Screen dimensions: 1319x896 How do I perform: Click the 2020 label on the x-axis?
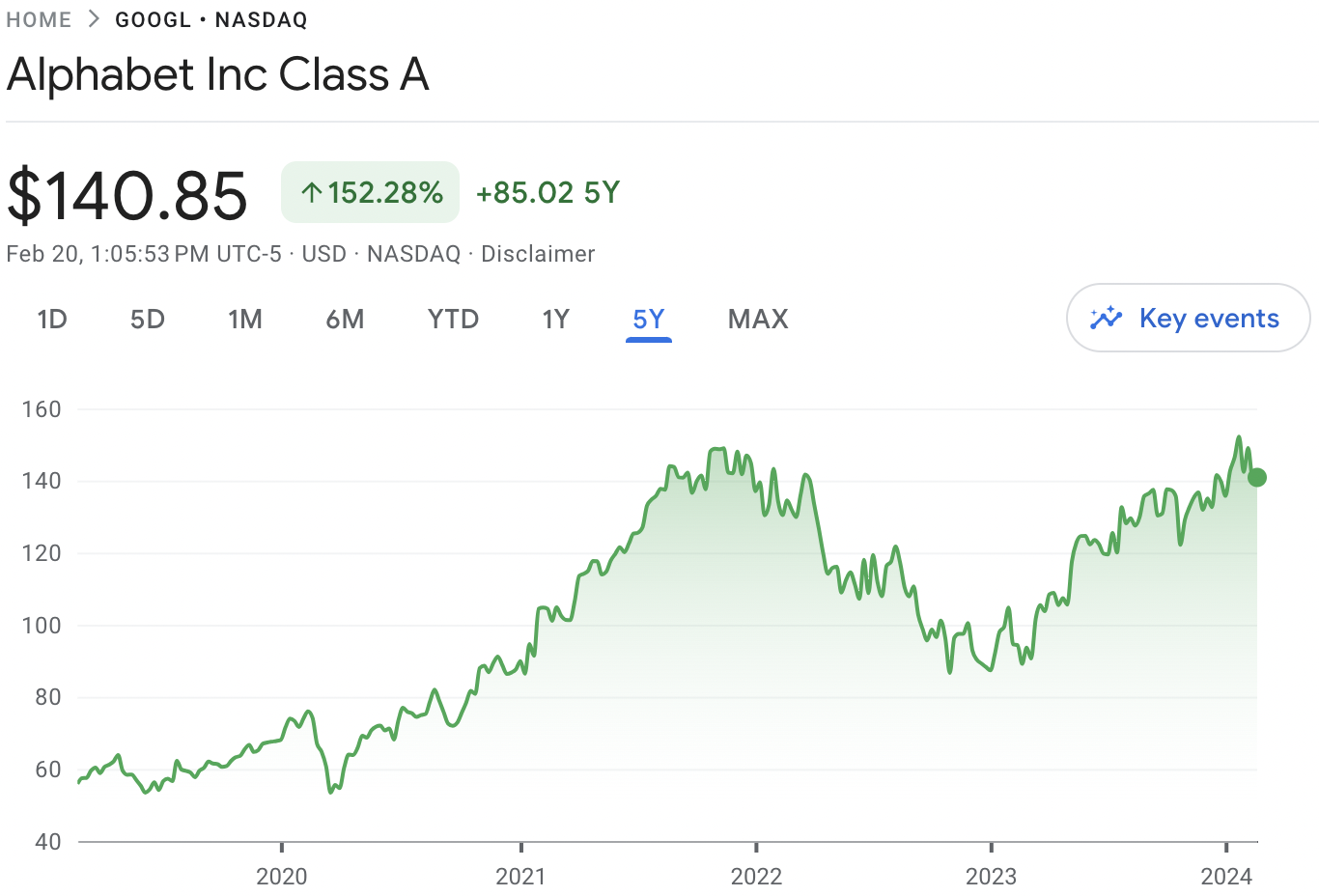[281, 877]
